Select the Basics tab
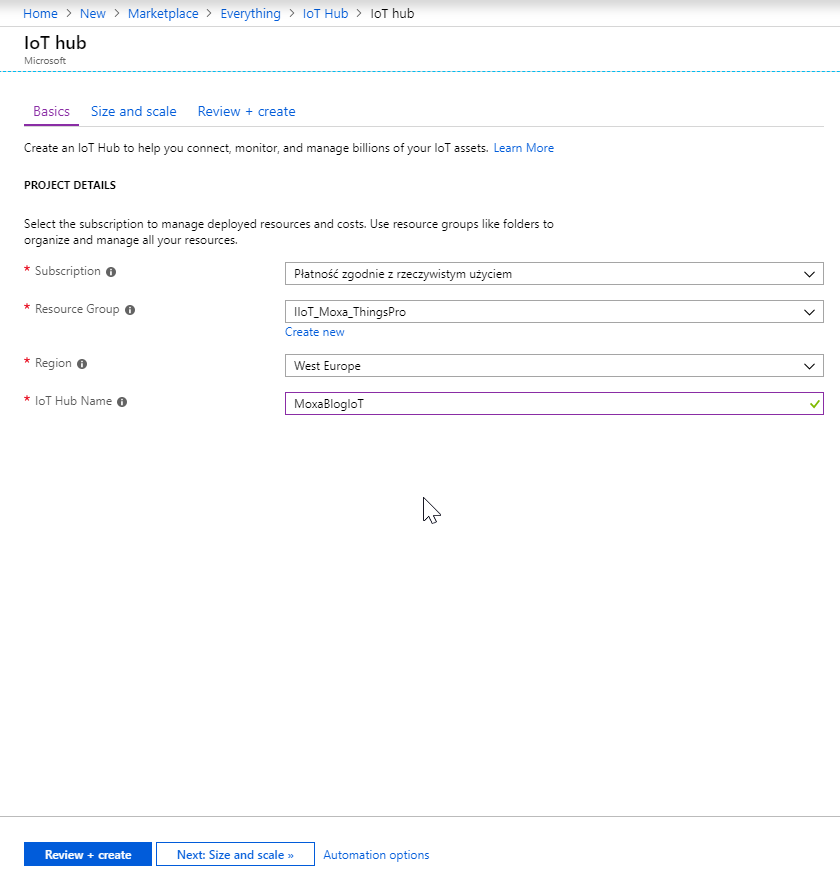 pos(51,112)
